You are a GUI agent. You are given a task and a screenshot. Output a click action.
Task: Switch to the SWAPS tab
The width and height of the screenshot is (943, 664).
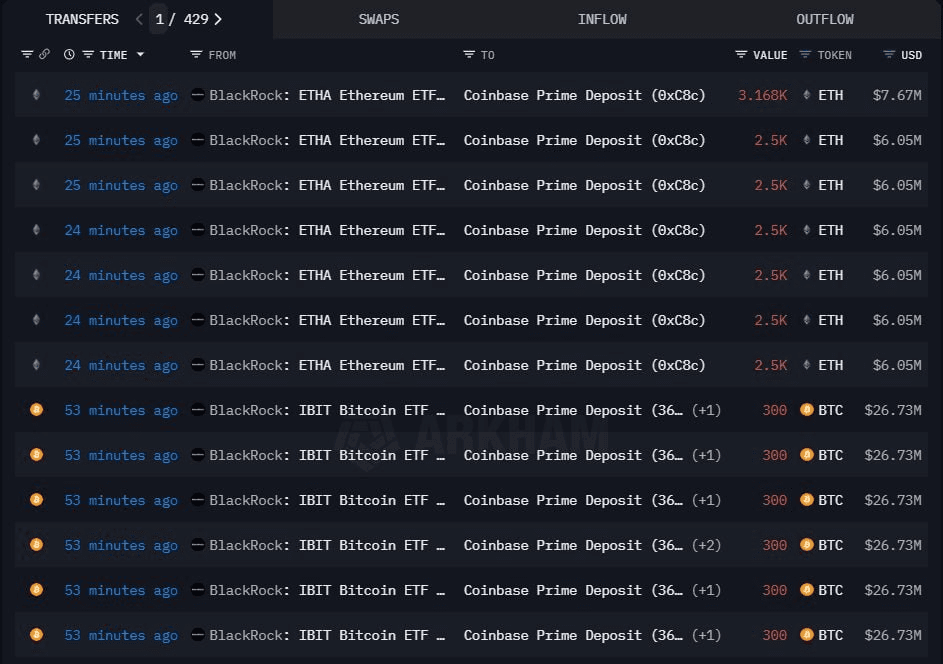pos(379,19)
